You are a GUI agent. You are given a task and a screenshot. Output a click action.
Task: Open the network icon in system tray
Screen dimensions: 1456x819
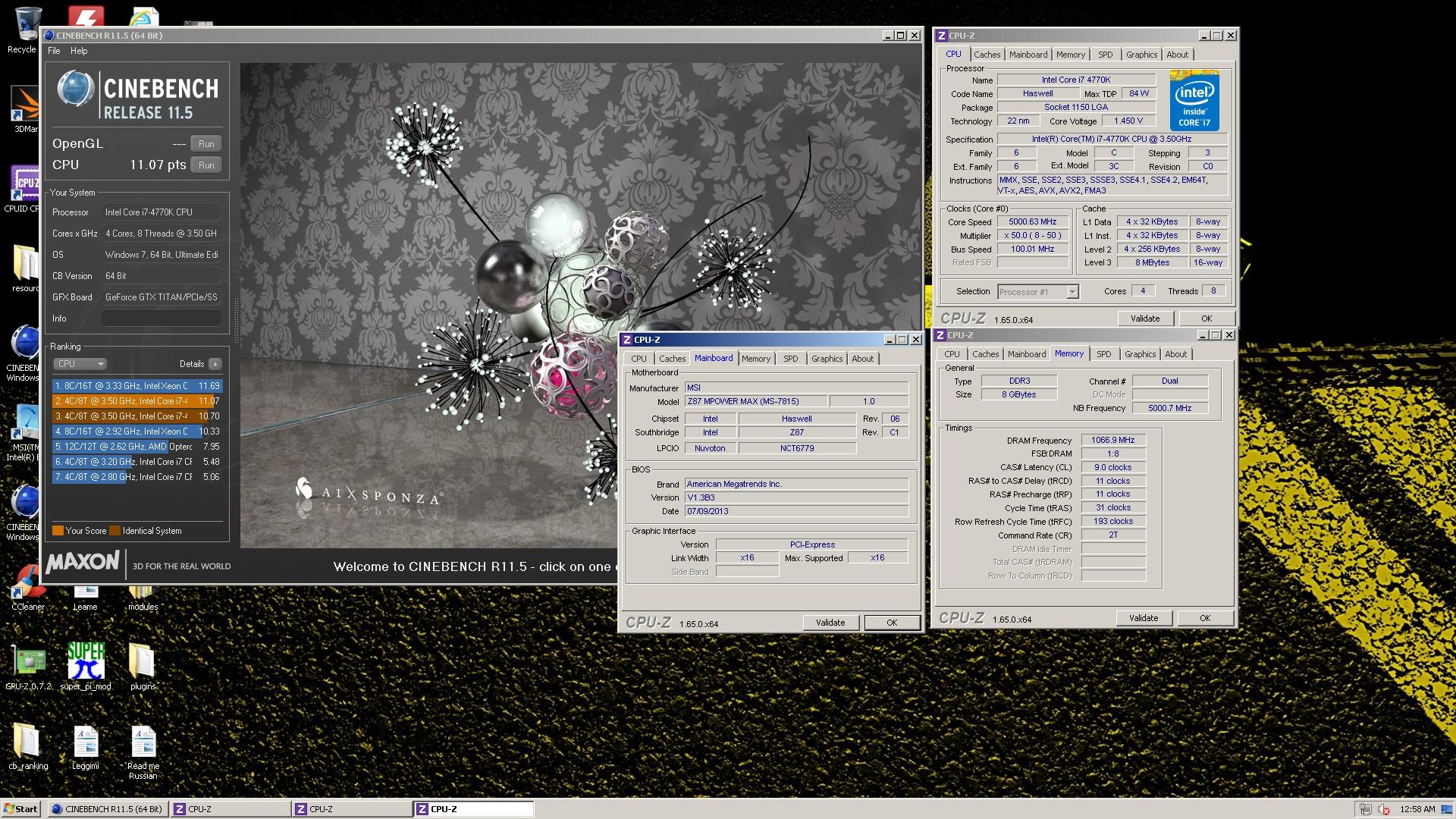coord(1365,809)
